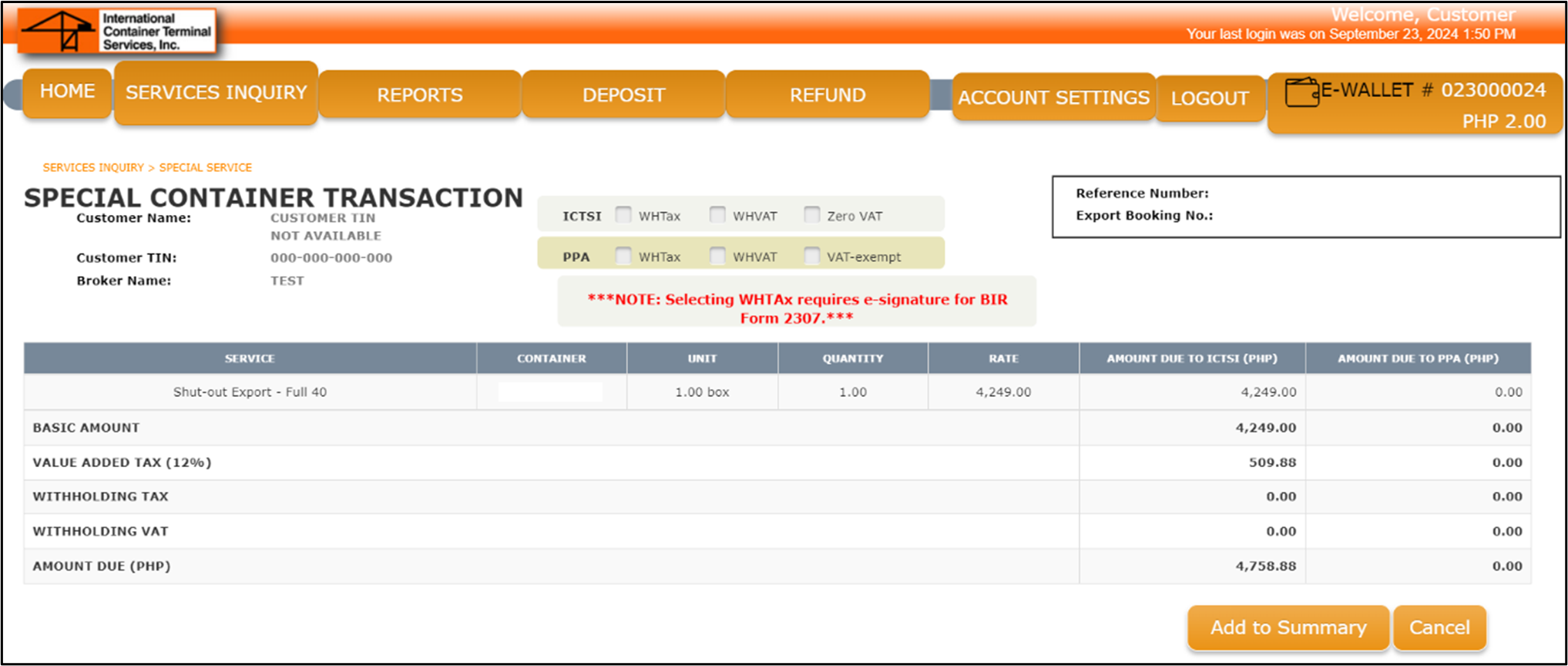Toggle the PPA WHVAT checkbox
Image resolution: width=1568 pixels, height=666 pixels.
pyautogui.click(x=717, y=256)
